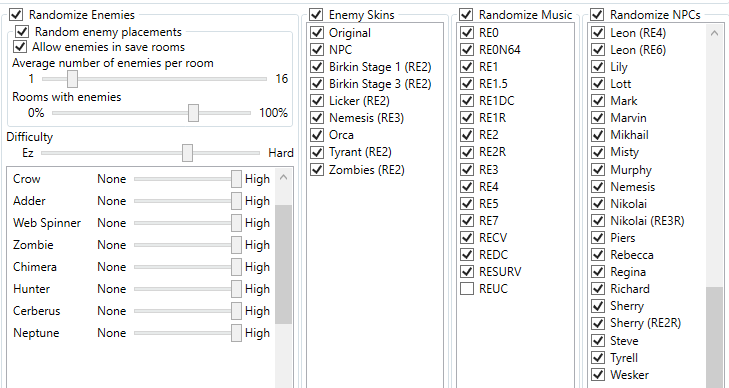Click the RE5 music label

coord(489,204)
